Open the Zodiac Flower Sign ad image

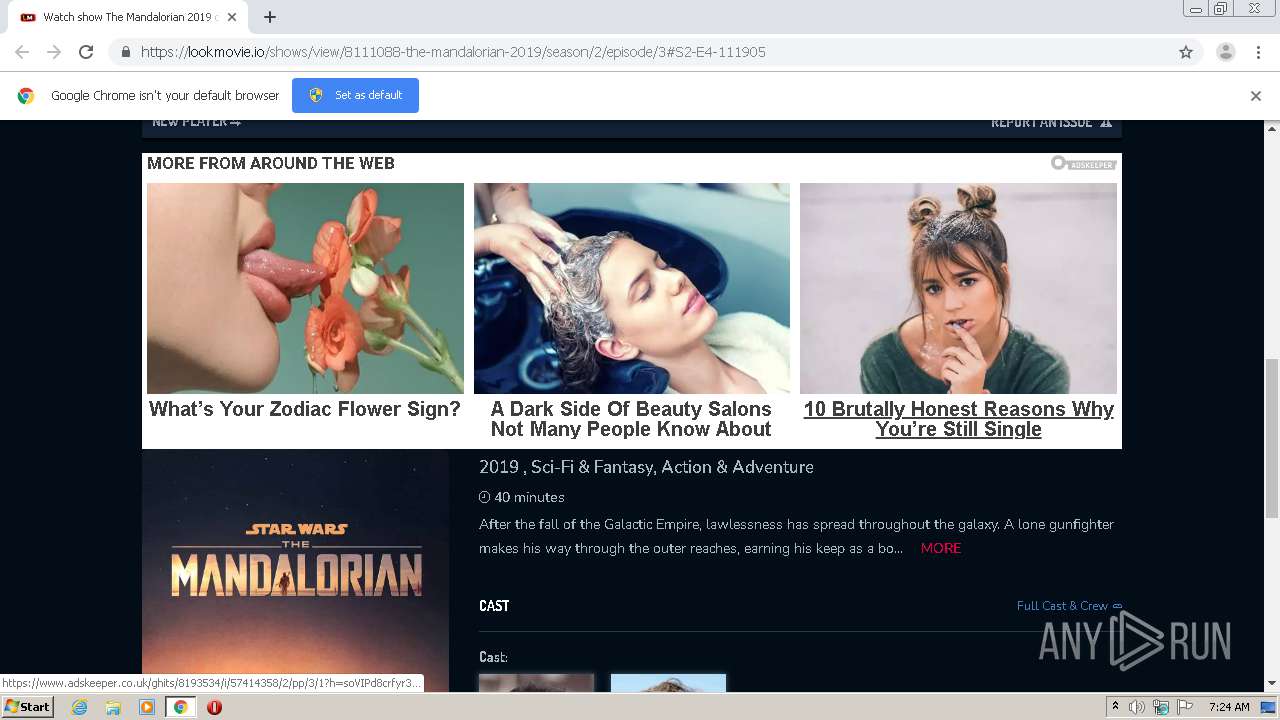[305, 288]
